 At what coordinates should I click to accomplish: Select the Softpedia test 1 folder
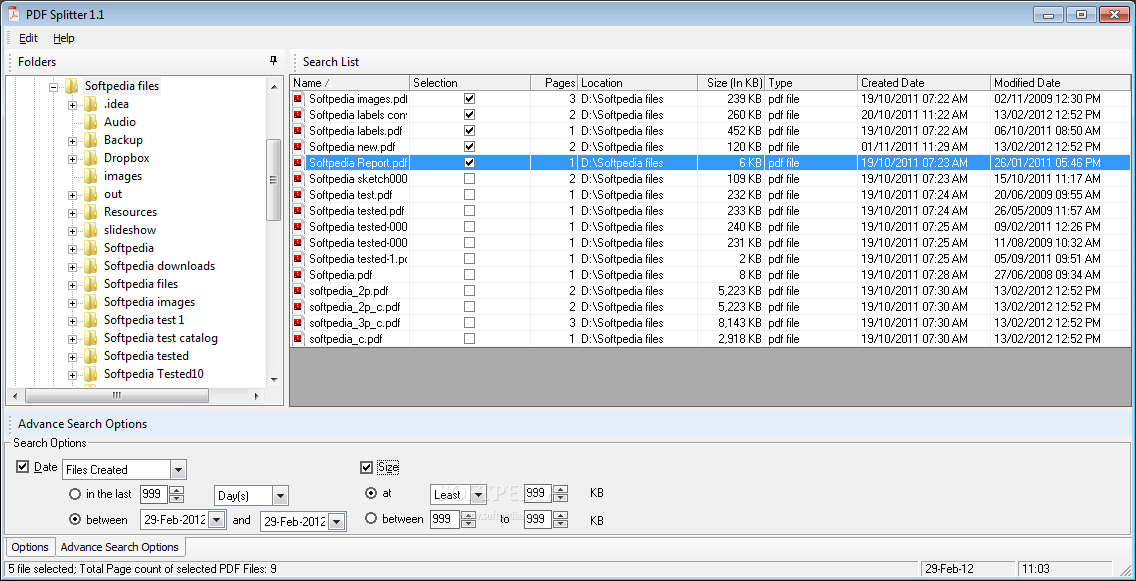click(x=144, y=320)
